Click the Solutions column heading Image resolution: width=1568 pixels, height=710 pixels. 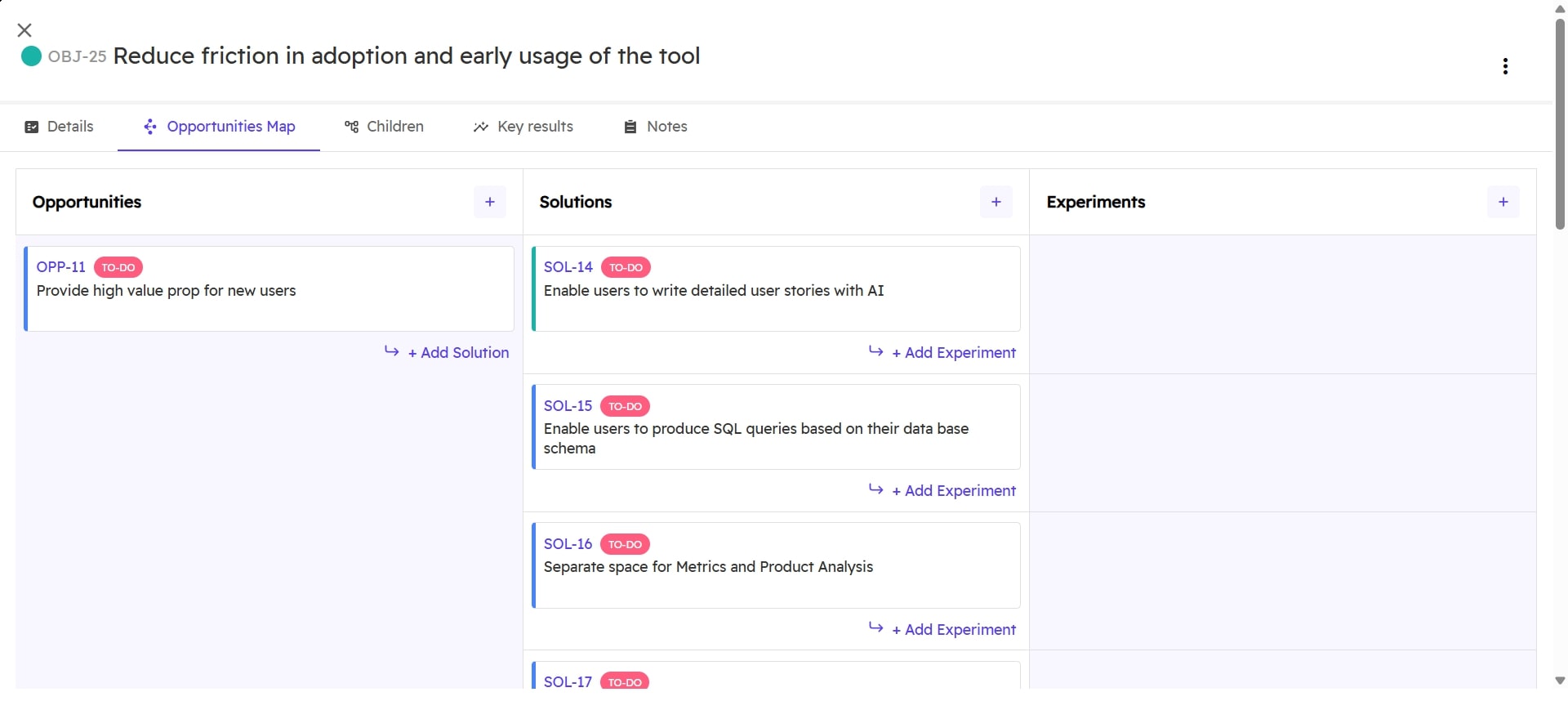[576, 202]
